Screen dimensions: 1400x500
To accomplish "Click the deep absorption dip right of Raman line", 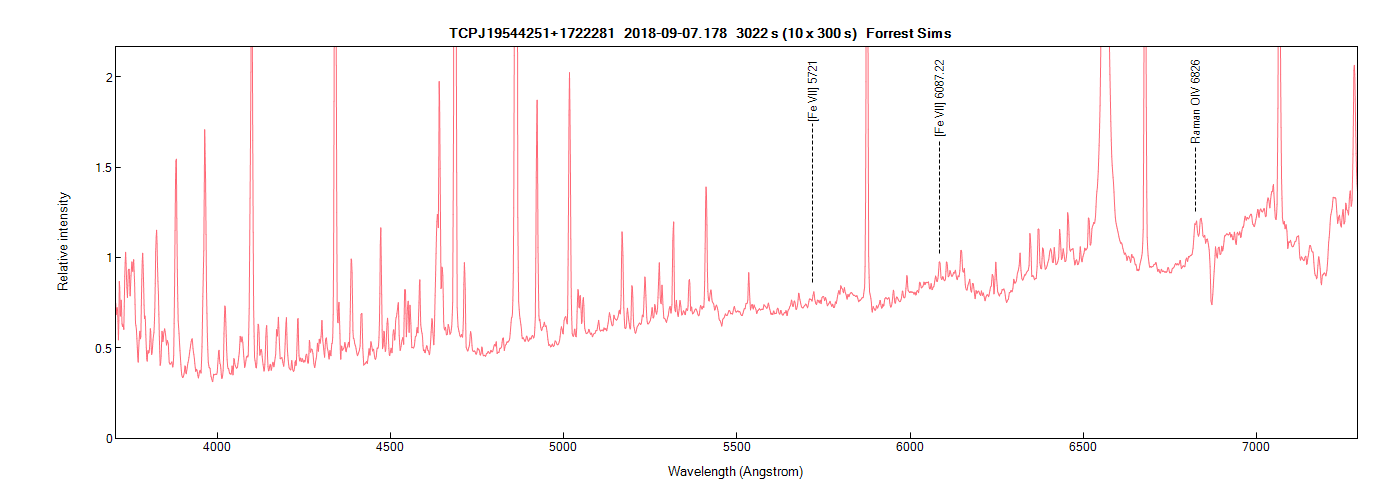I will coord(1212,301).
